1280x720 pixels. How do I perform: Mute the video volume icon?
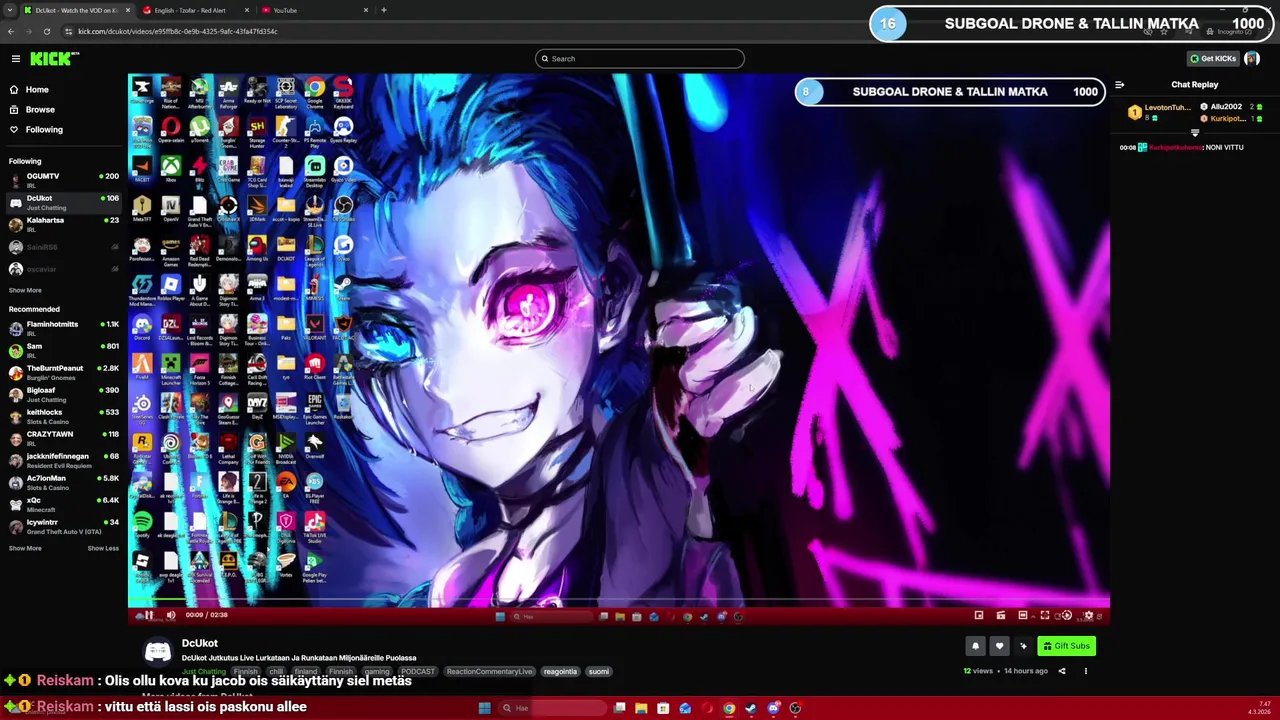click(x=170, y=615)
